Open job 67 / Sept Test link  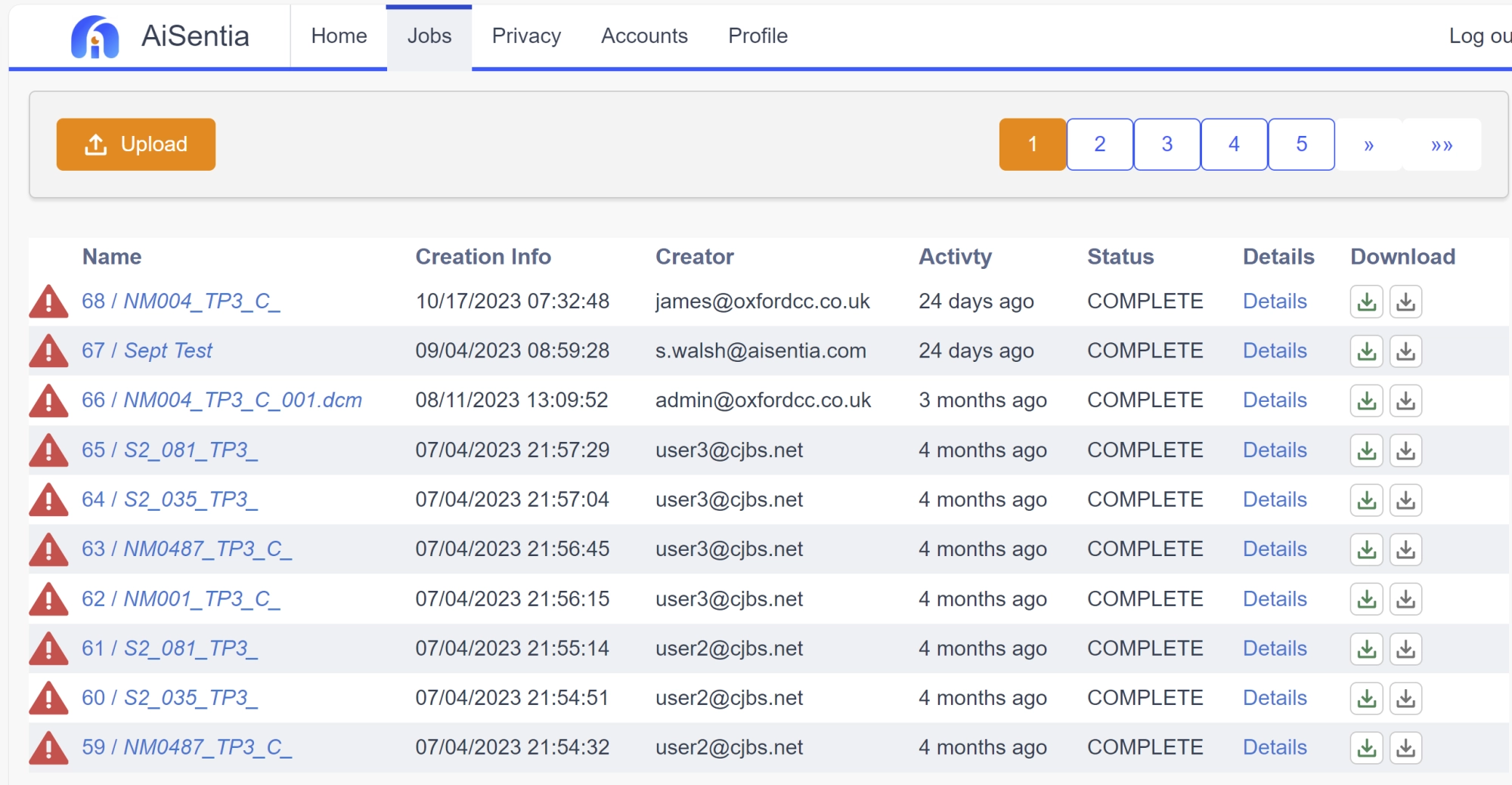coord(147,351)
